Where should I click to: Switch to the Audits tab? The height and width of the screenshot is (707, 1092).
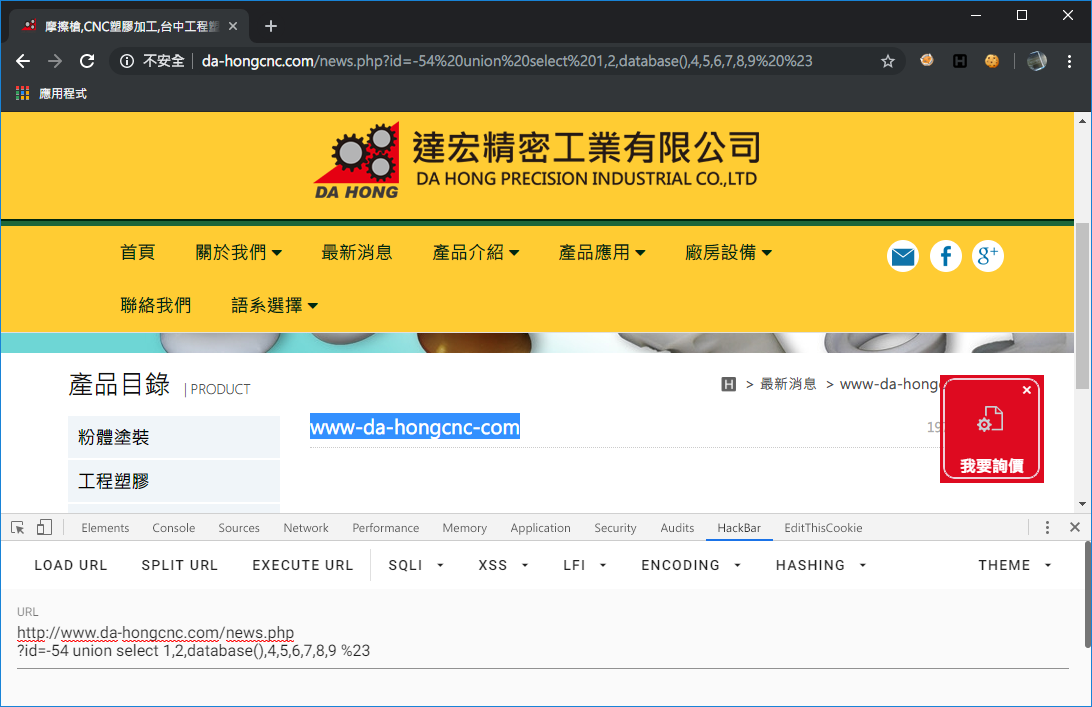tap(677, 528)
